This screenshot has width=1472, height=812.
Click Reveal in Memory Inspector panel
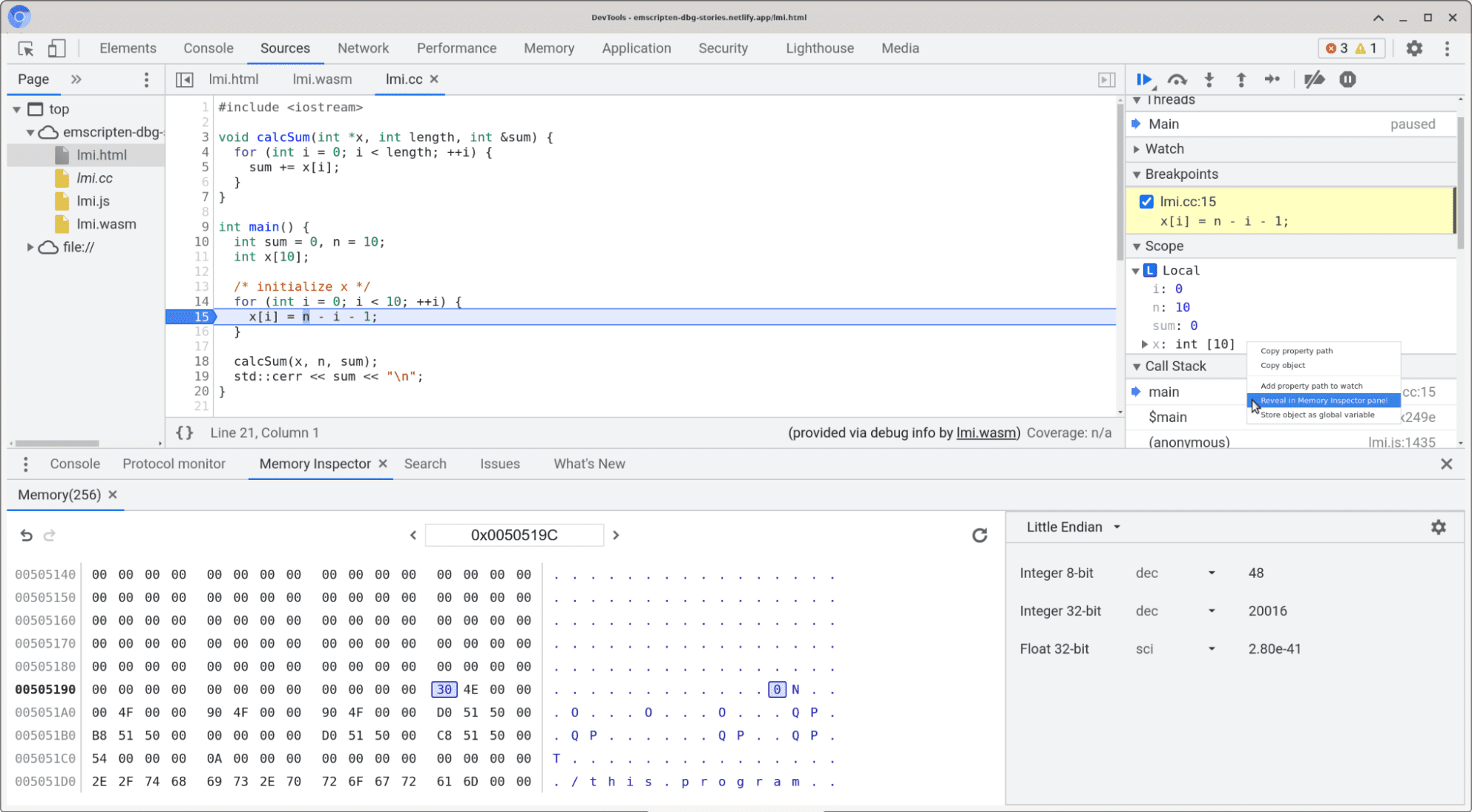point(1322,400)
